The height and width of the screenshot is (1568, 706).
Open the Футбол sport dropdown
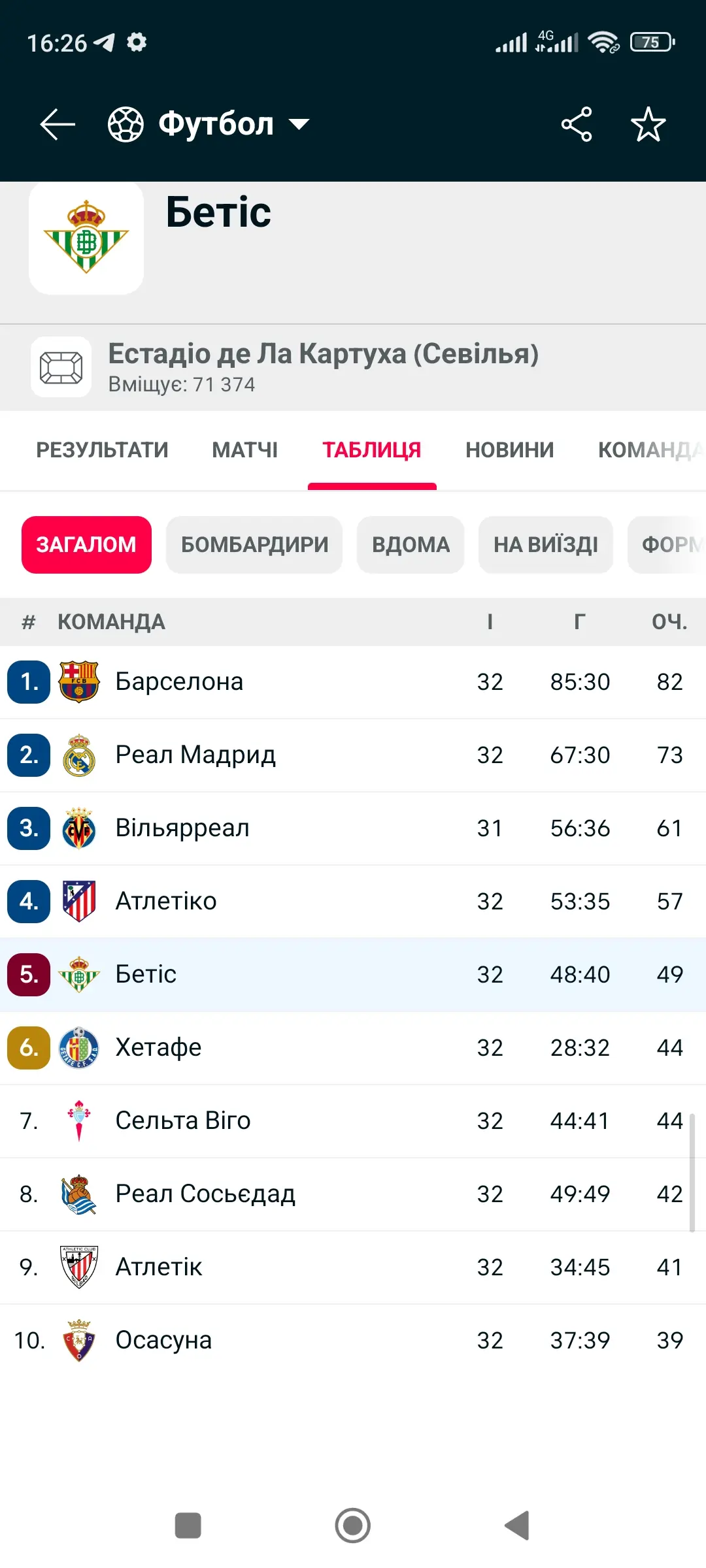pyautogui.click(x=298, y=124)
